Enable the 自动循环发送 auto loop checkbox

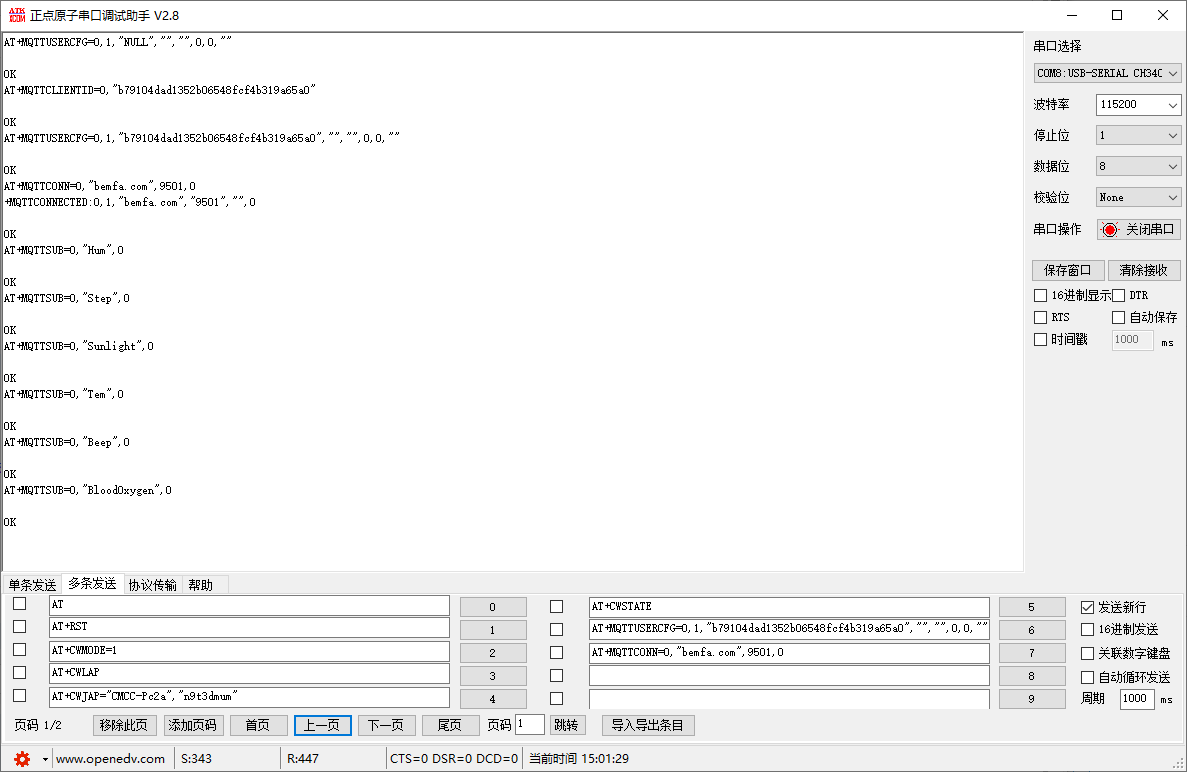pyautogui.click(x=1088, y=677)
